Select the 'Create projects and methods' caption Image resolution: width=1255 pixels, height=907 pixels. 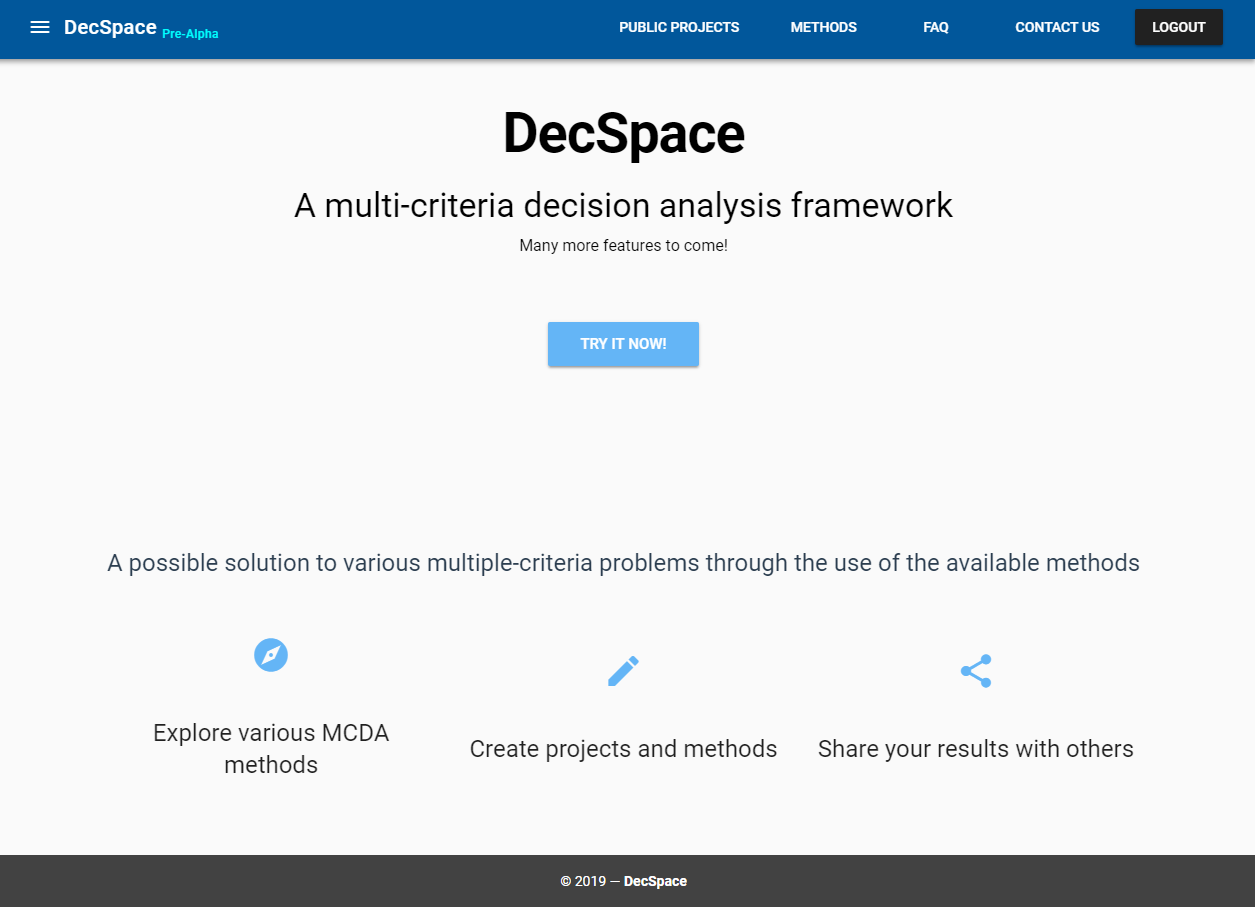pyautogui.click(x=623, y=749)
